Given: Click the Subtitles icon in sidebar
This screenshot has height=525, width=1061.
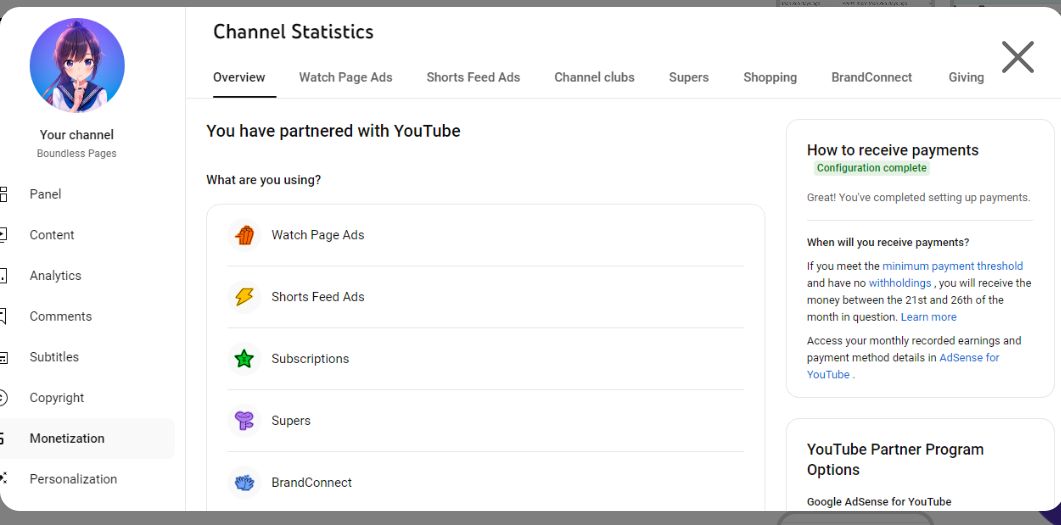Looking at the screenshot, I should (x=3, y=357).
